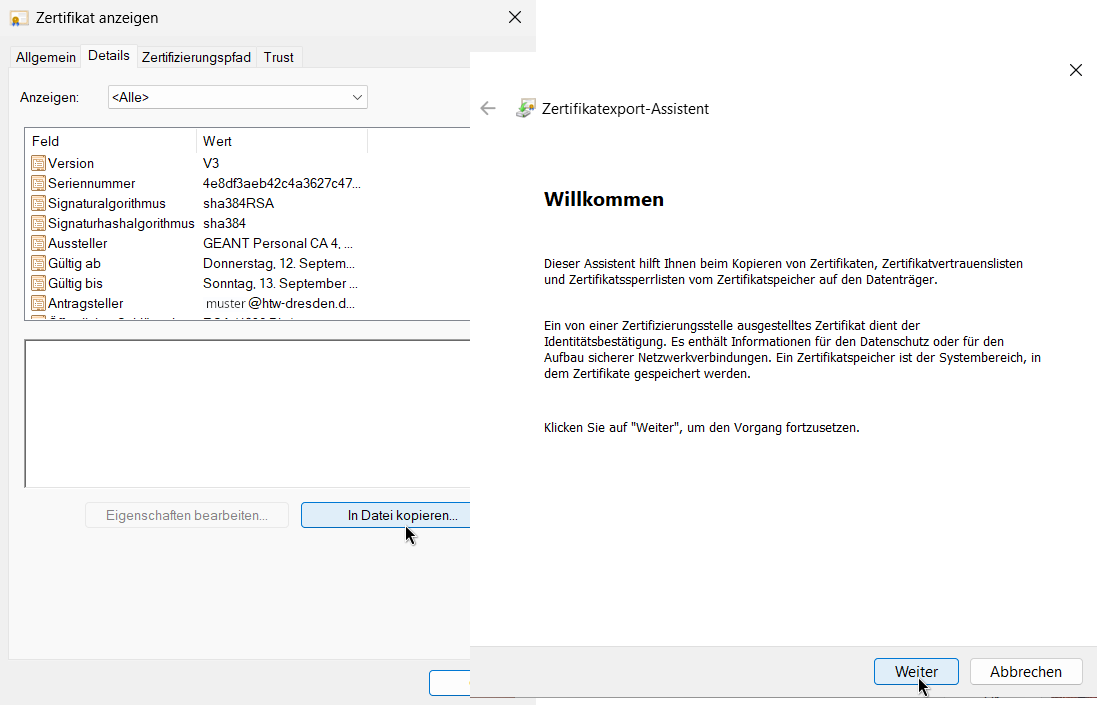Click Weiter to continue the wizard
1097x705 pixels.
tap(916, 671)
